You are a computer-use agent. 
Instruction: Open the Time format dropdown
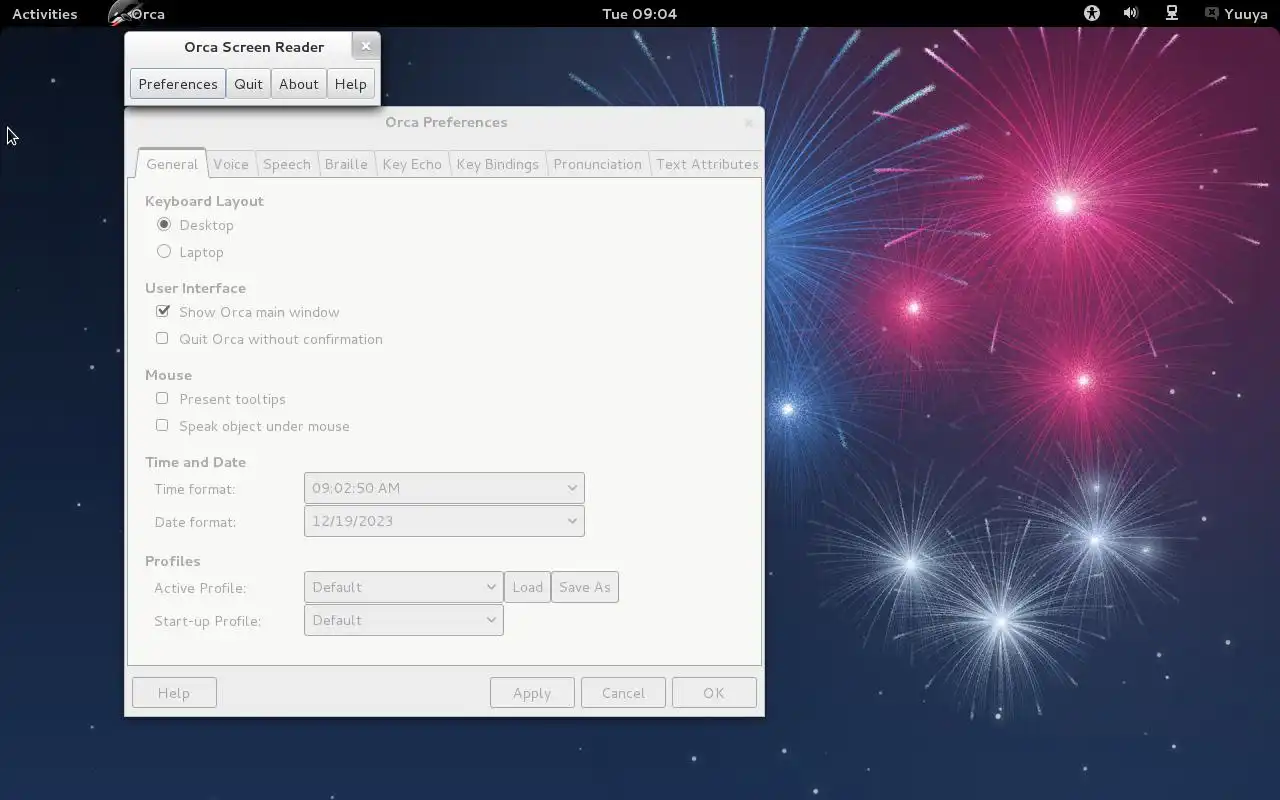pyautogui.click(x=444, y=488)
